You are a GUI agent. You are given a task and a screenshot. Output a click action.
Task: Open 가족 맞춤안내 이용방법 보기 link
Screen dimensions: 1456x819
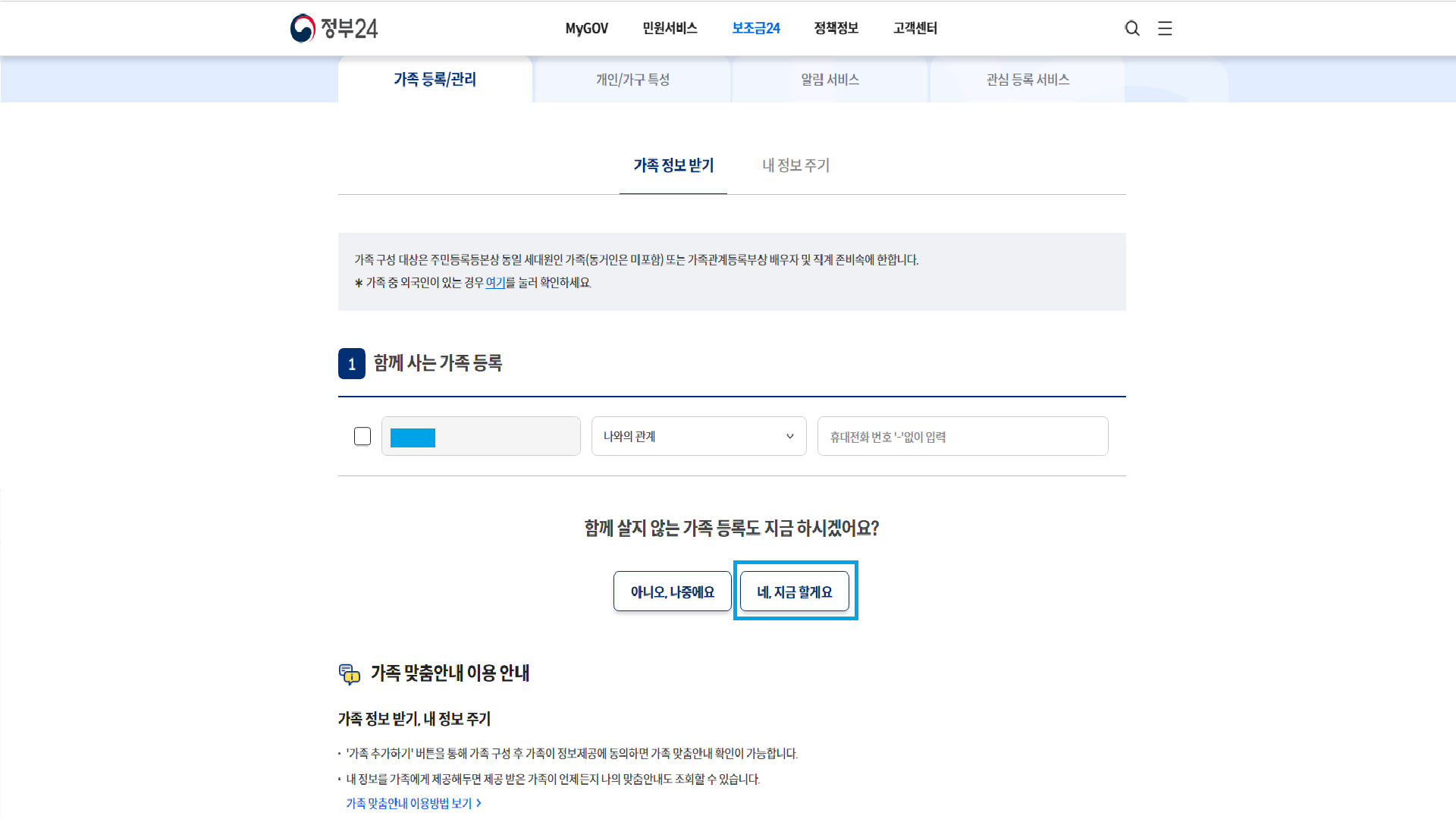coord(409,803)
